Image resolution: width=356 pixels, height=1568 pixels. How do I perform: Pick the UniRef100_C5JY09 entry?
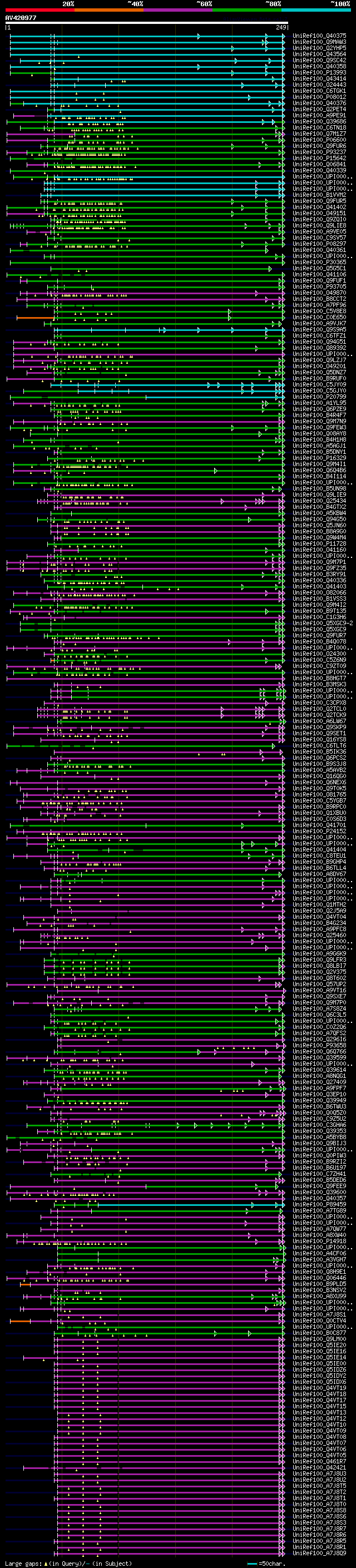319,385
